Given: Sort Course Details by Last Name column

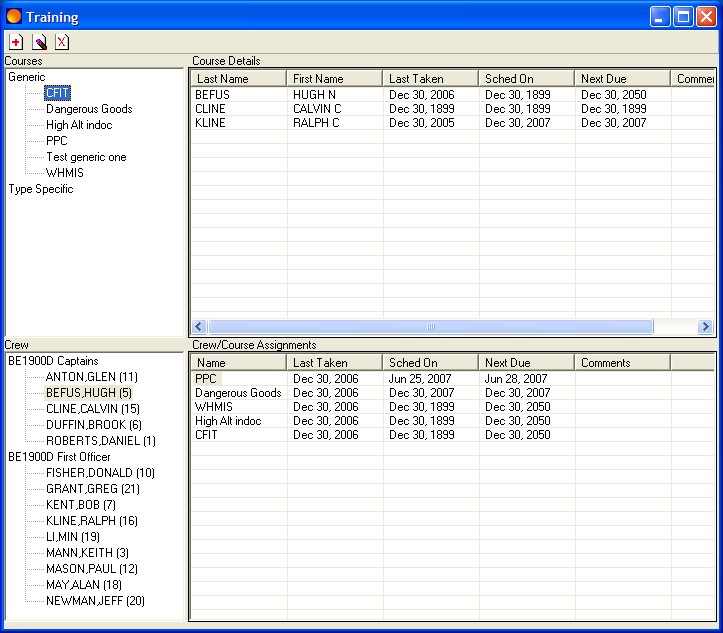Looking at the screenshot, I should [238, 79].
